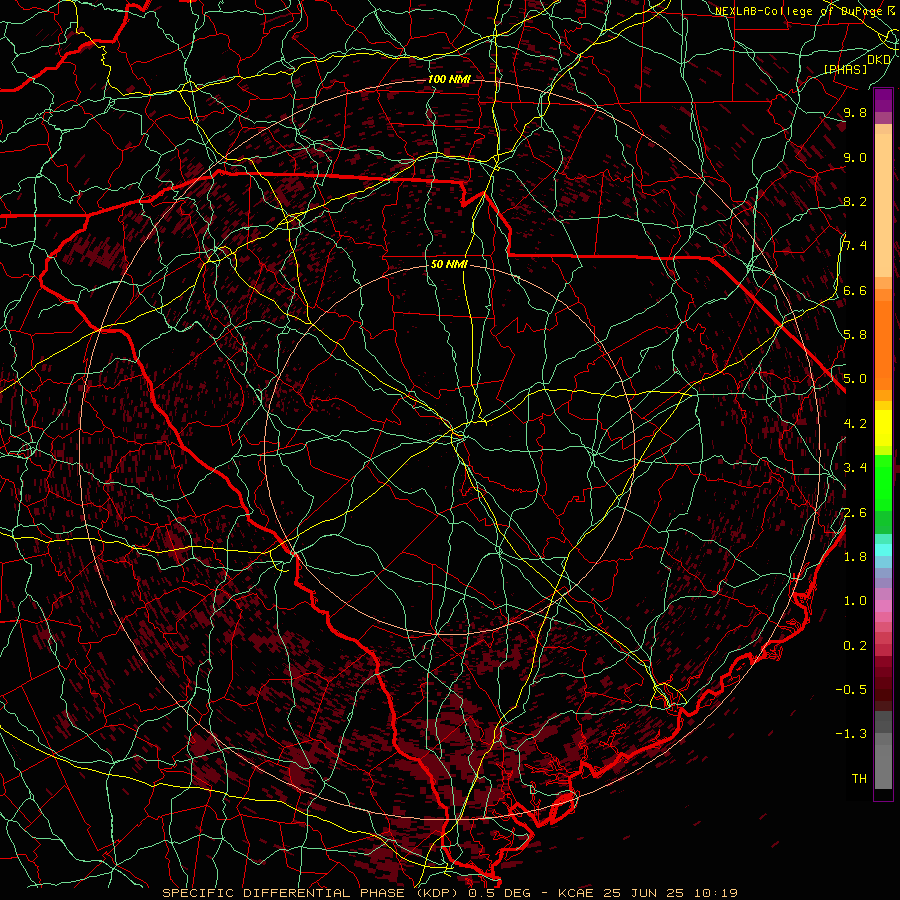Click the 7.4 scale value
The height and width of the screenshot is (900, 900).
(x=855, y=246)
